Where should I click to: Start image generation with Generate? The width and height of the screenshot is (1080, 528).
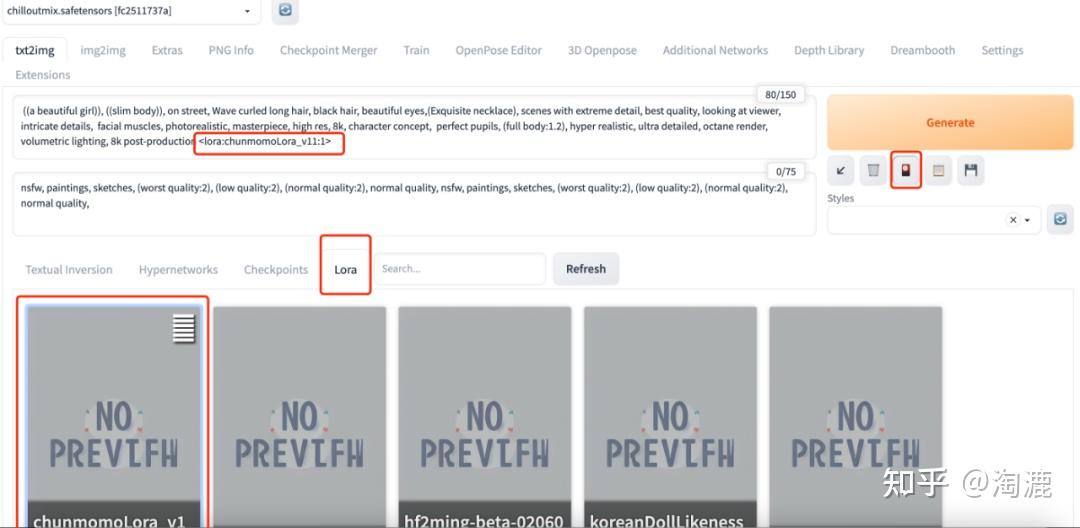tap(950, 123)
